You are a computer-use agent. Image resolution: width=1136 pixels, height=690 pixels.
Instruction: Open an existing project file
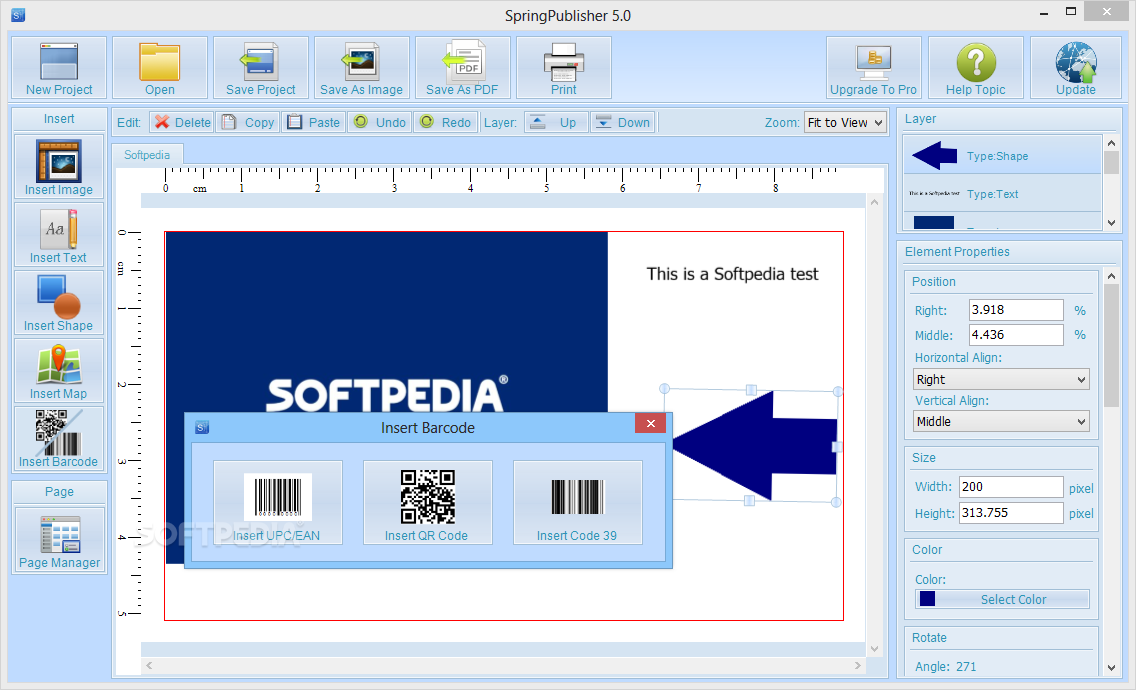pos(159,67)
